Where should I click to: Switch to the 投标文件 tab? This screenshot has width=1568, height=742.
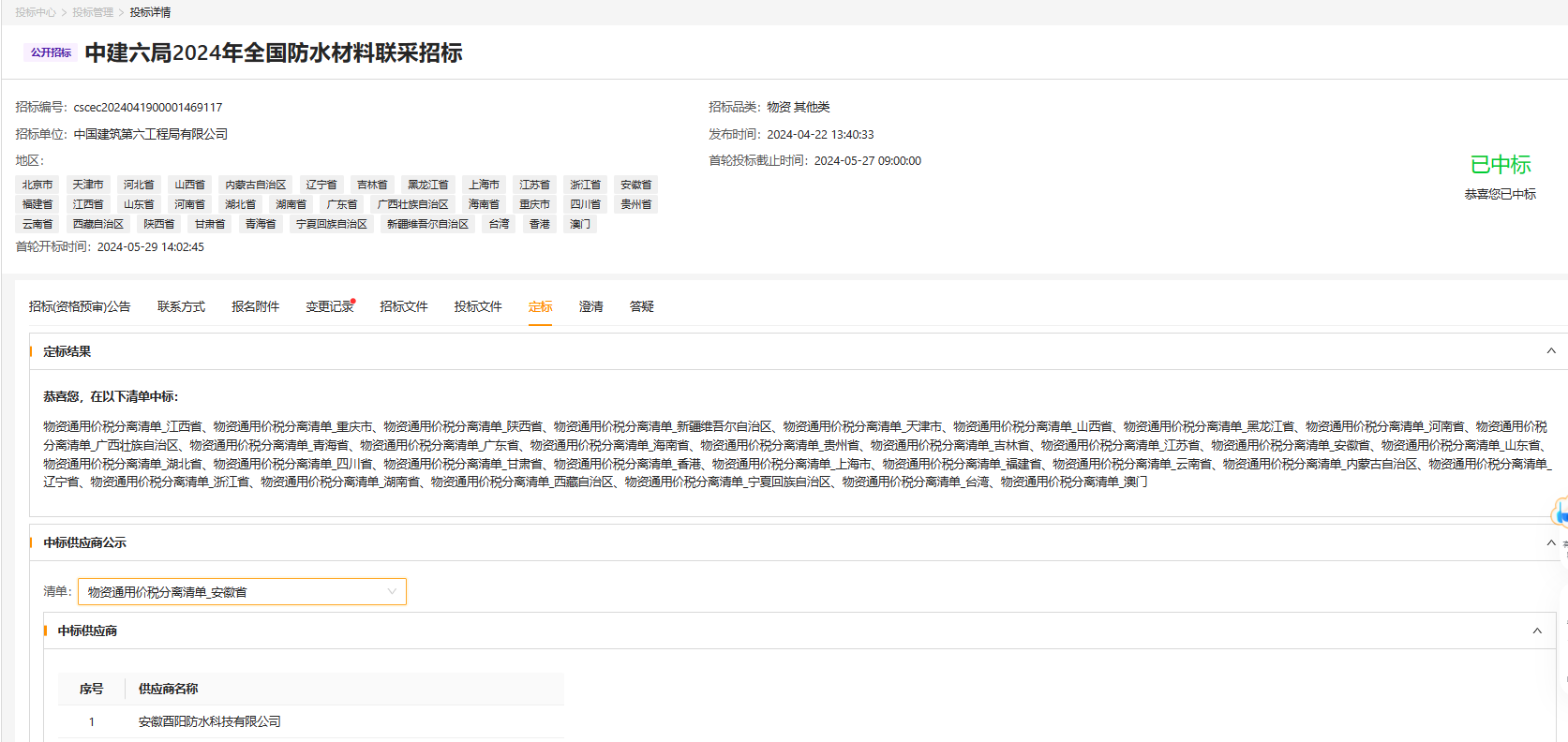(x=478, y=306)
